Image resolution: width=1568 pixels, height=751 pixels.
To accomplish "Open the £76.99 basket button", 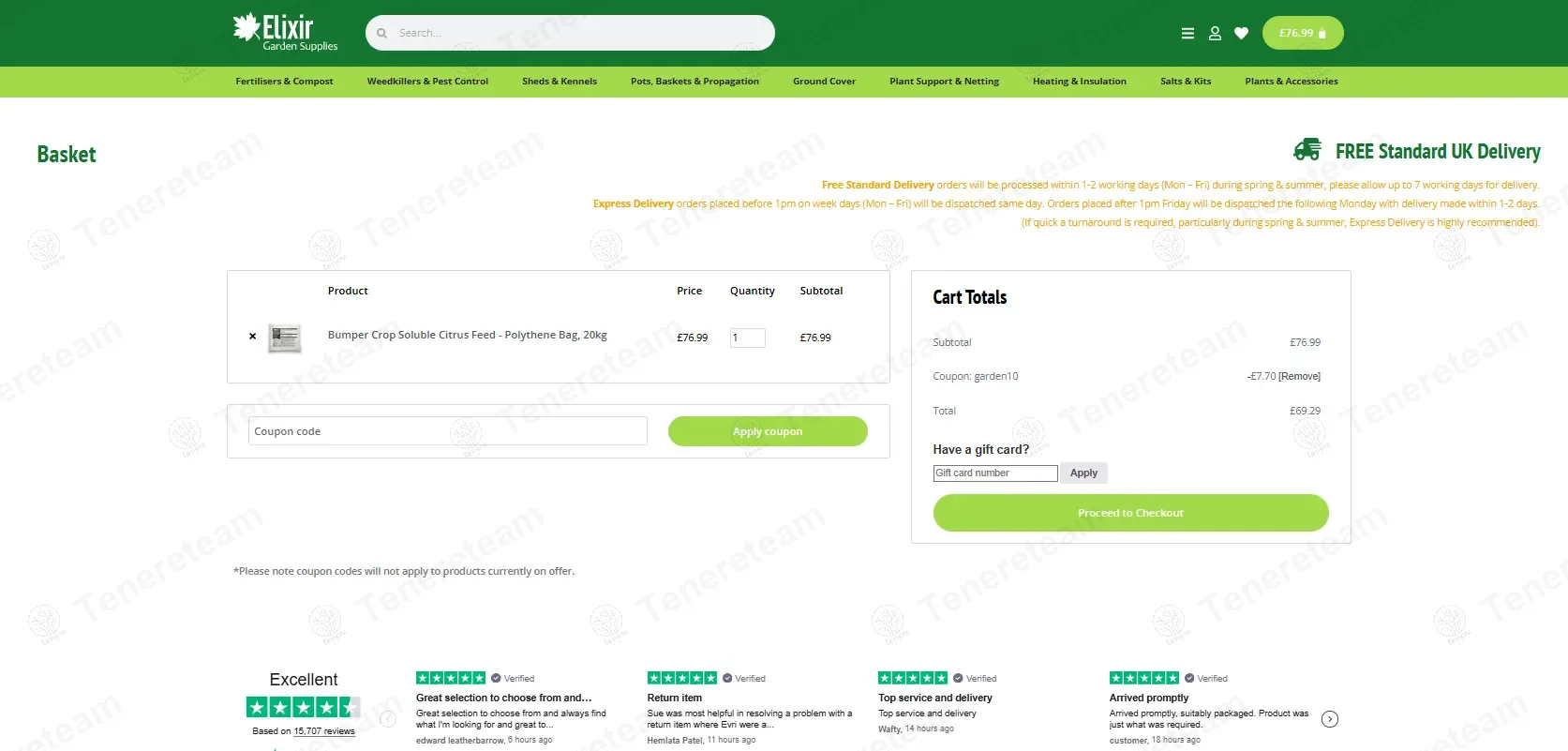I will point(1303,33).
